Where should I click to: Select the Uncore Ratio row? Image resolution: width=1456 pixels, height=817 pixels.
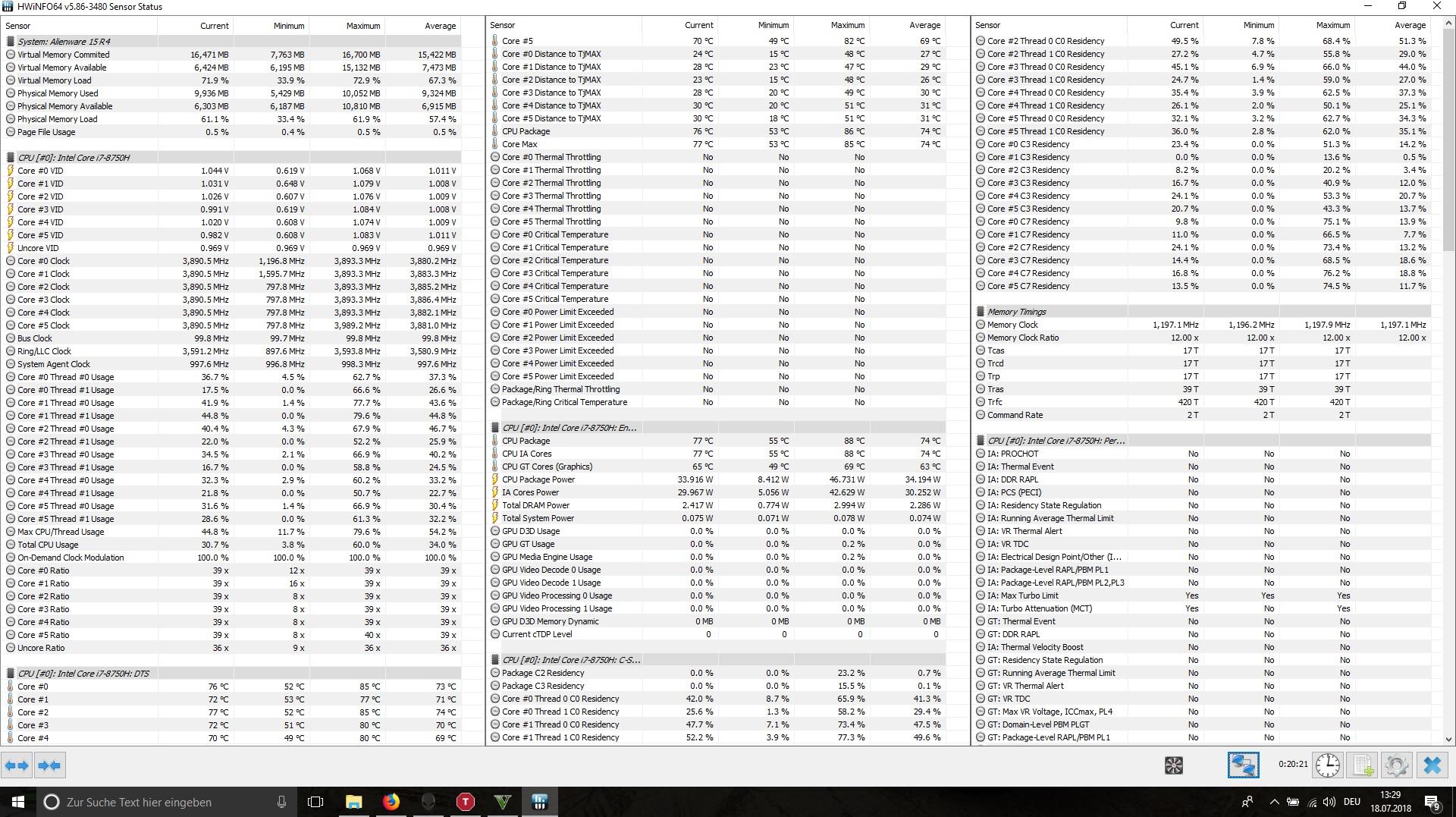[231, 648]
